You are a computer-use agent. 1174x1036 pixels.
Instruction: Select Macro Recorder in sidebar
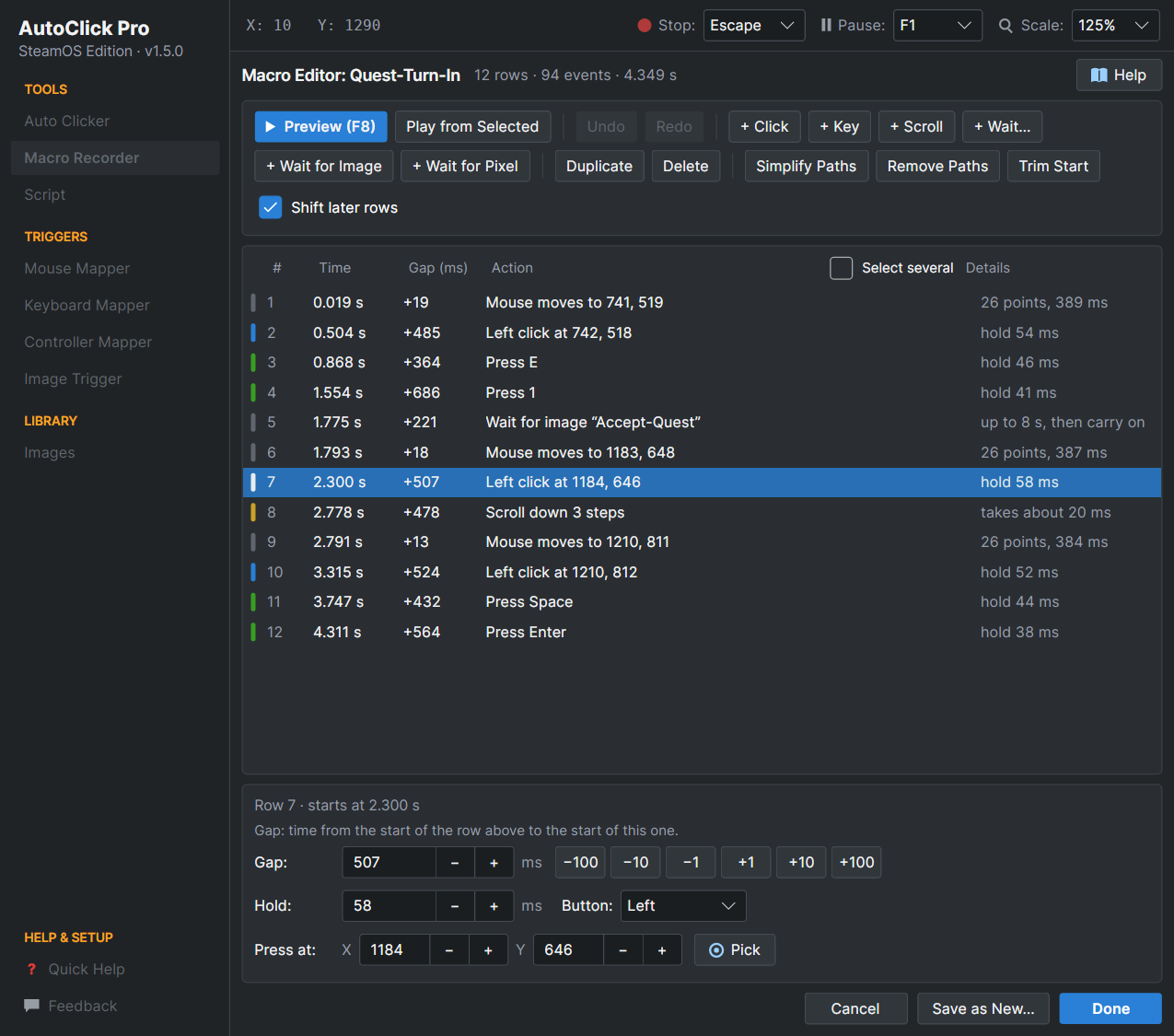pos(115,157)
